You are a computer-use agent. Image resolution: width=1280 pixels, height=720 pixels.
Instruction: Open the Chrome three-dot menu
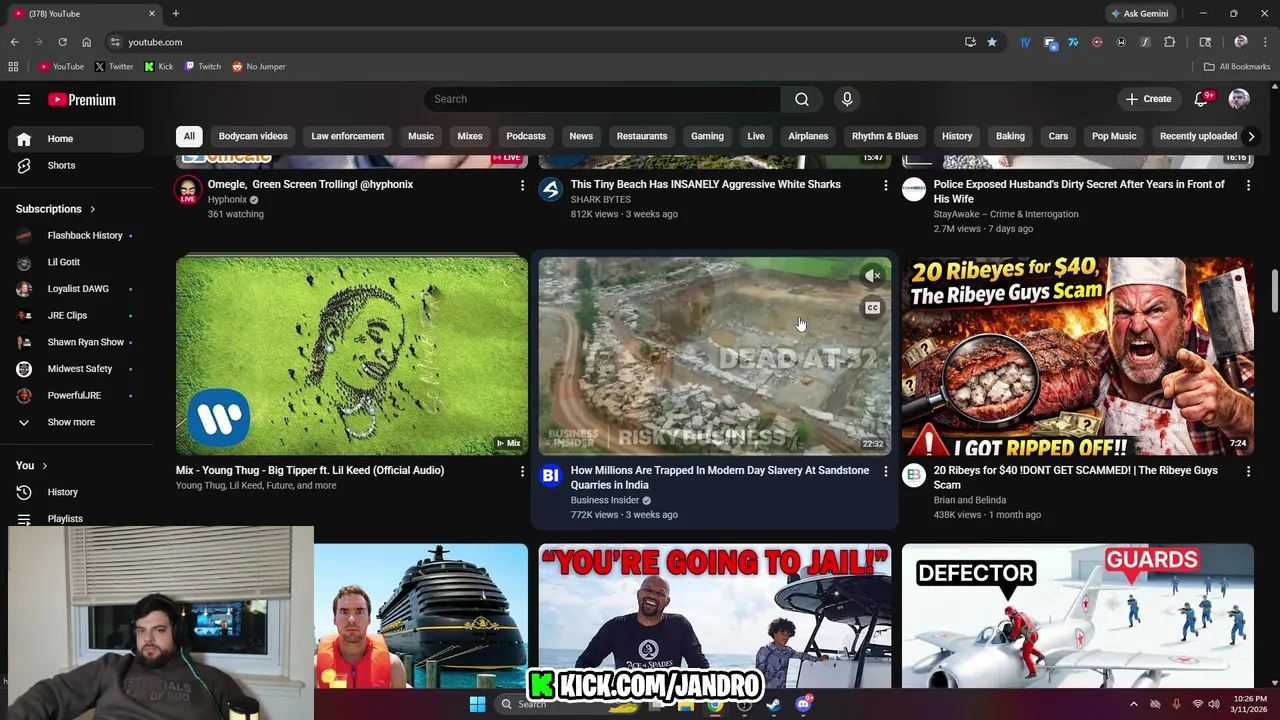click(x=1263, y=42)
